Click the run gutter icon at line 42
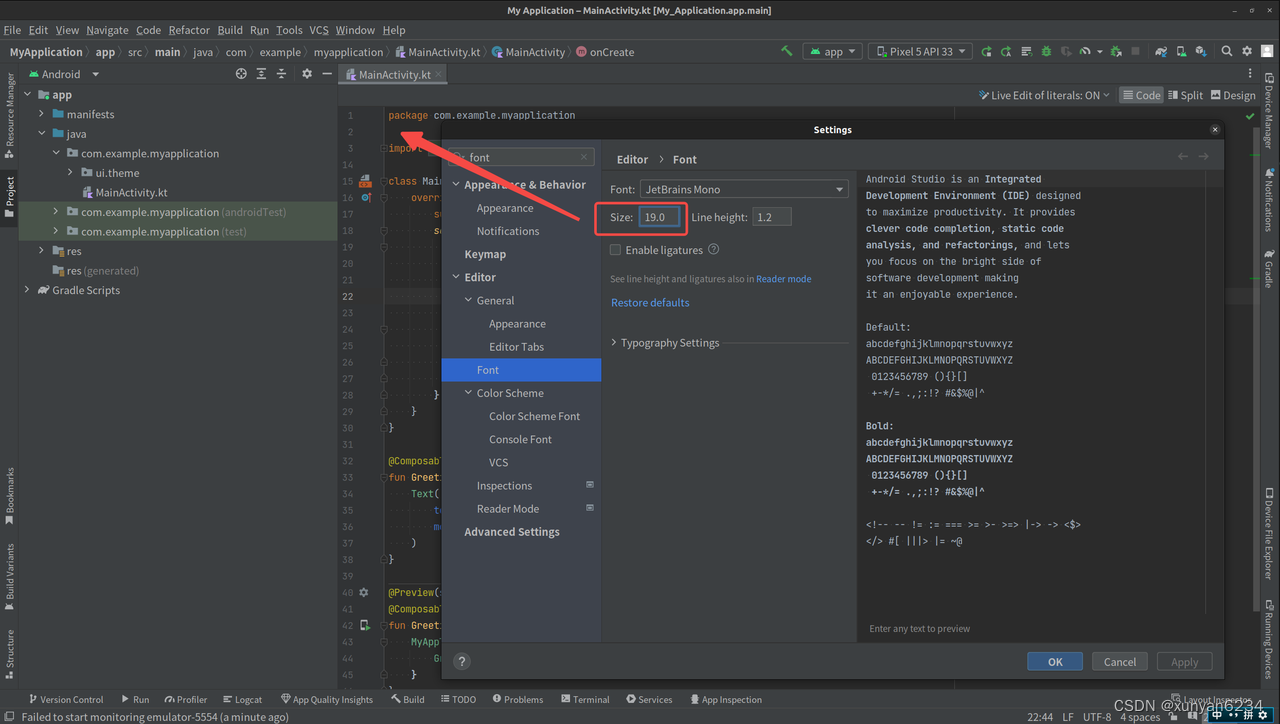Viewport: 1280px width, 724px height. [x=365, y=625]
